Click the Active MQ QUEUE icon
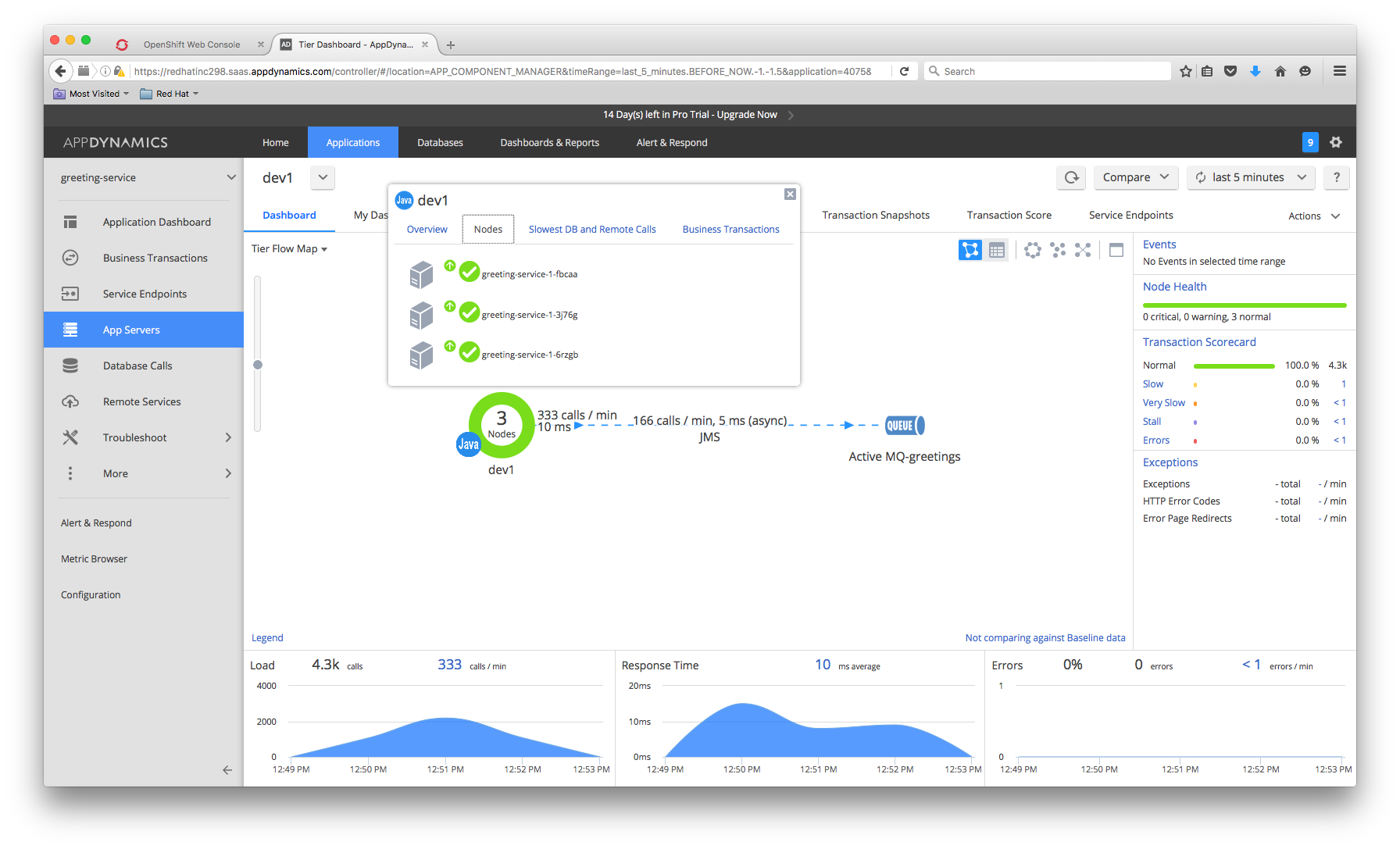 pyautogui.click(x=905, y=426)
